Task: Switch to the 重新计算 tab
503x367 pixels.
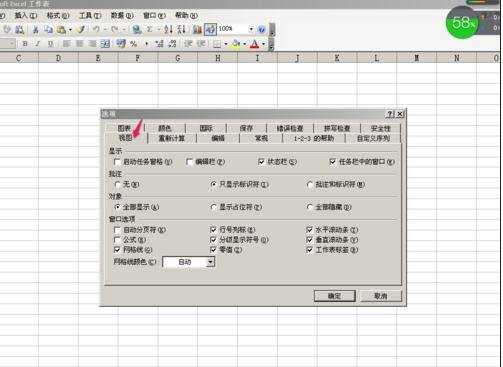Action: click(172, 138)
